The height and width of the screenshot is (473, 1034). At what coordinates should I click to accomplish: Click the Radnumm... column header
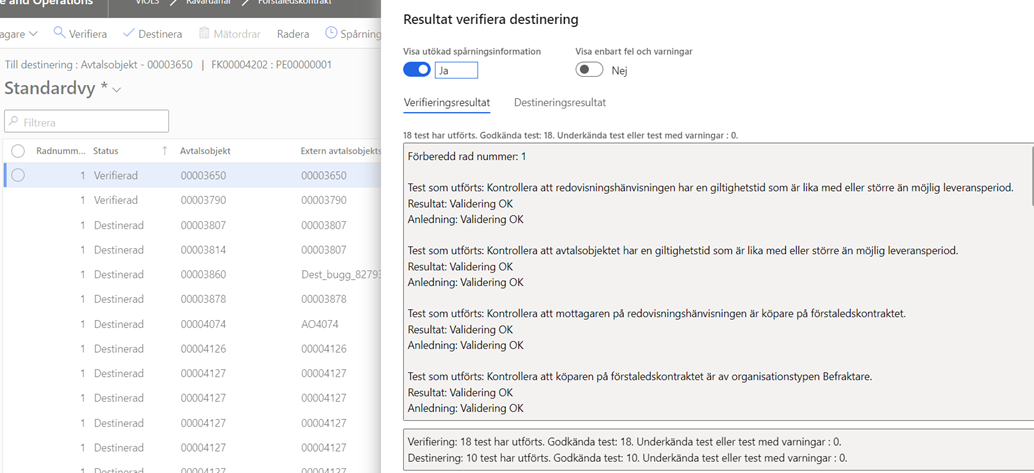click(x=61, y=151)
